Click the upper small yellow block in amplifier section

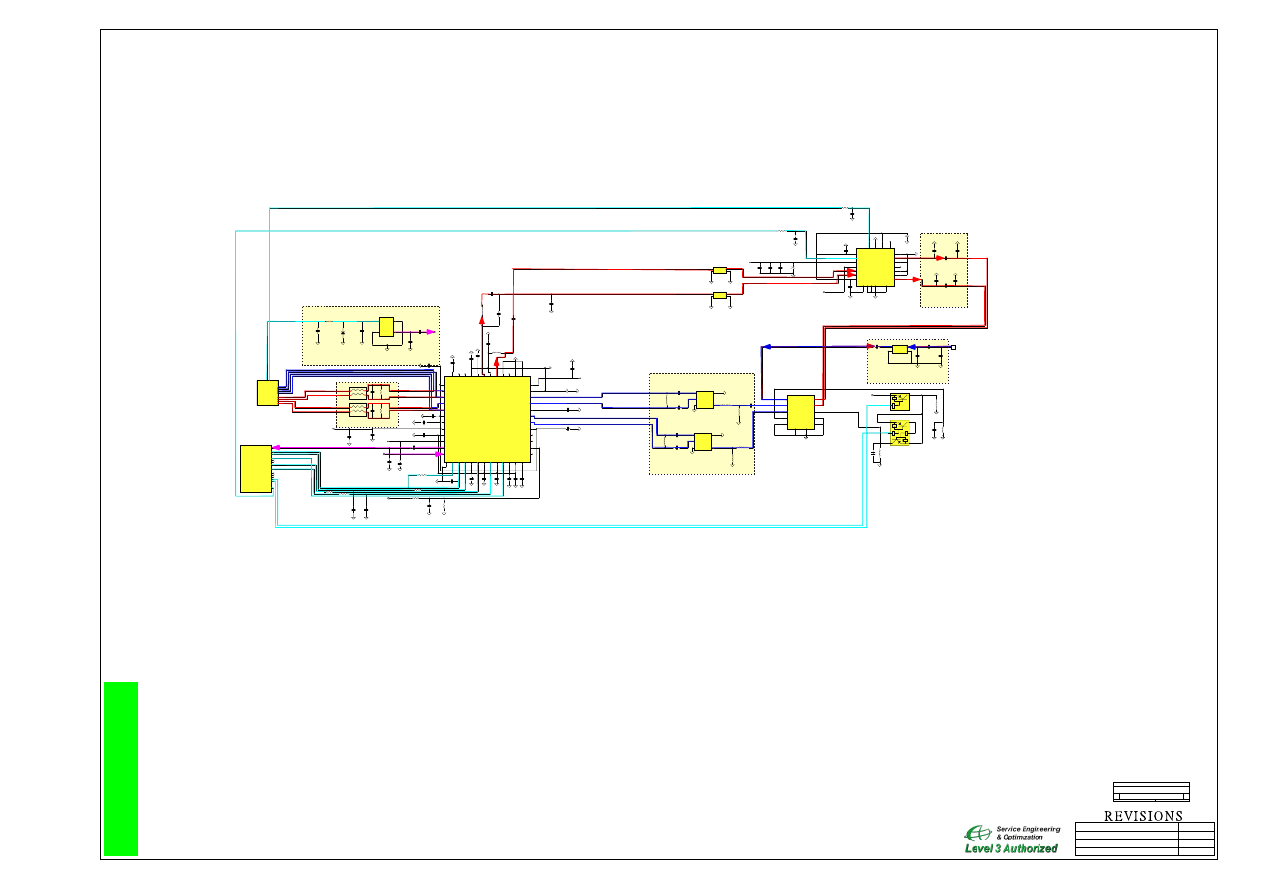click(x=705, y=400)
